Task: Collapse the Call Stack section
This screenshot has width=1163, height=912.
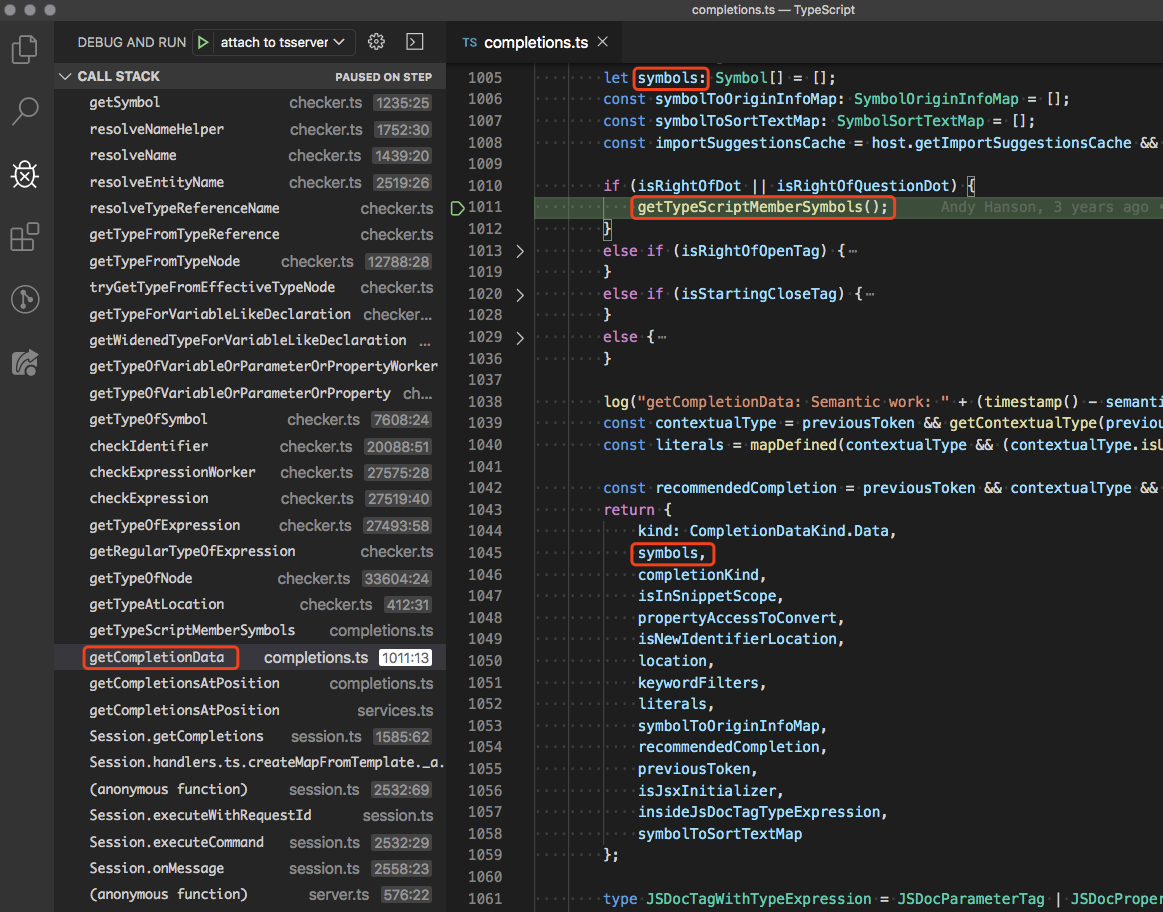Action: click(66, 77)
